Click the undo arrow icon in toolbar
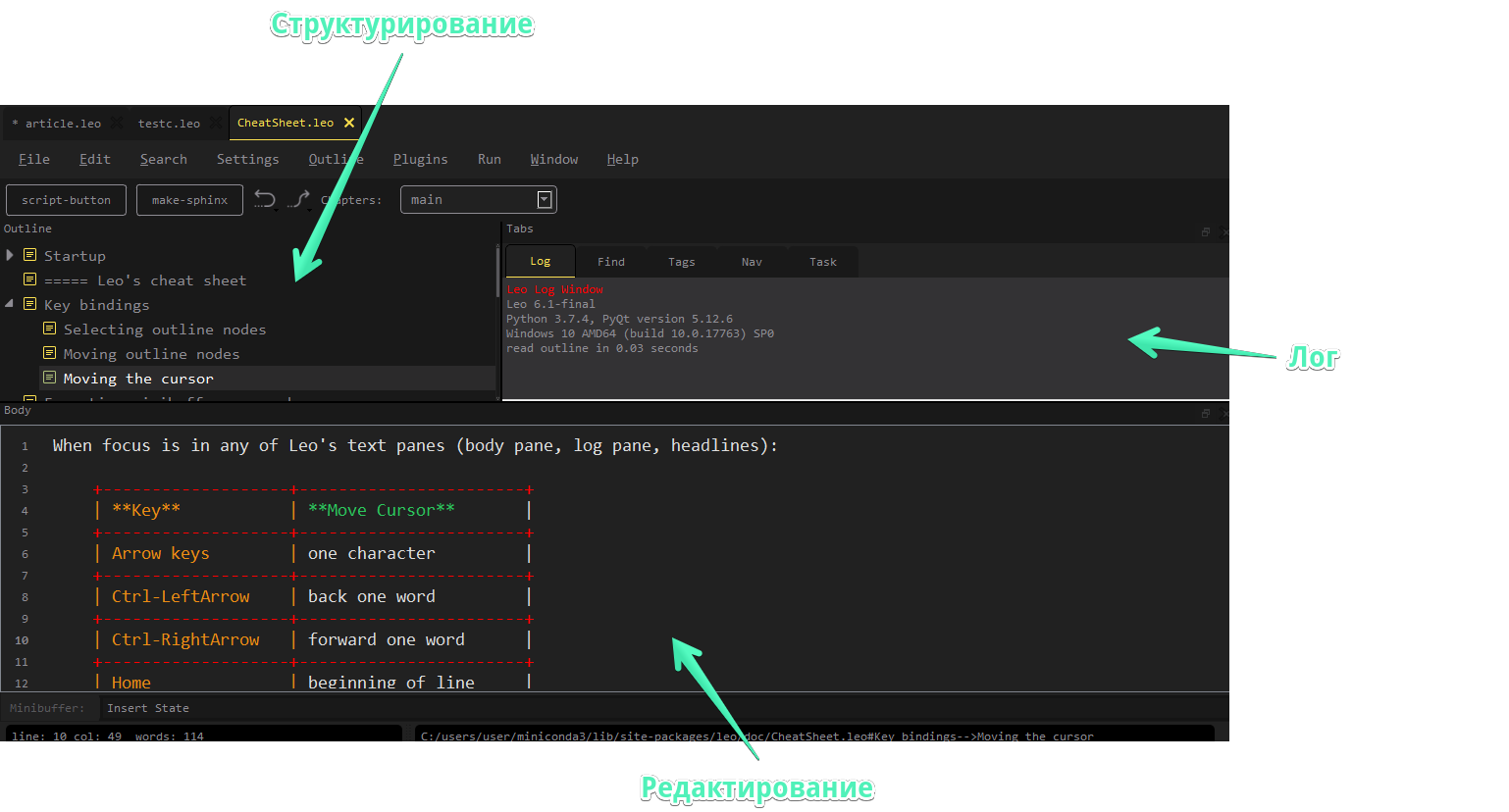This screenshot has height=812, width=1509. pos(265,199)
